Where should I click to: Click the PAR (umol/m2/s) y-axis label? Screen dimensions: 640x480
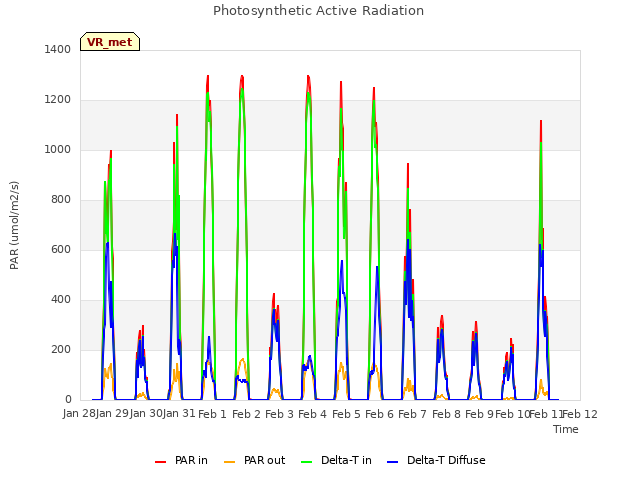tap(14, 225)
